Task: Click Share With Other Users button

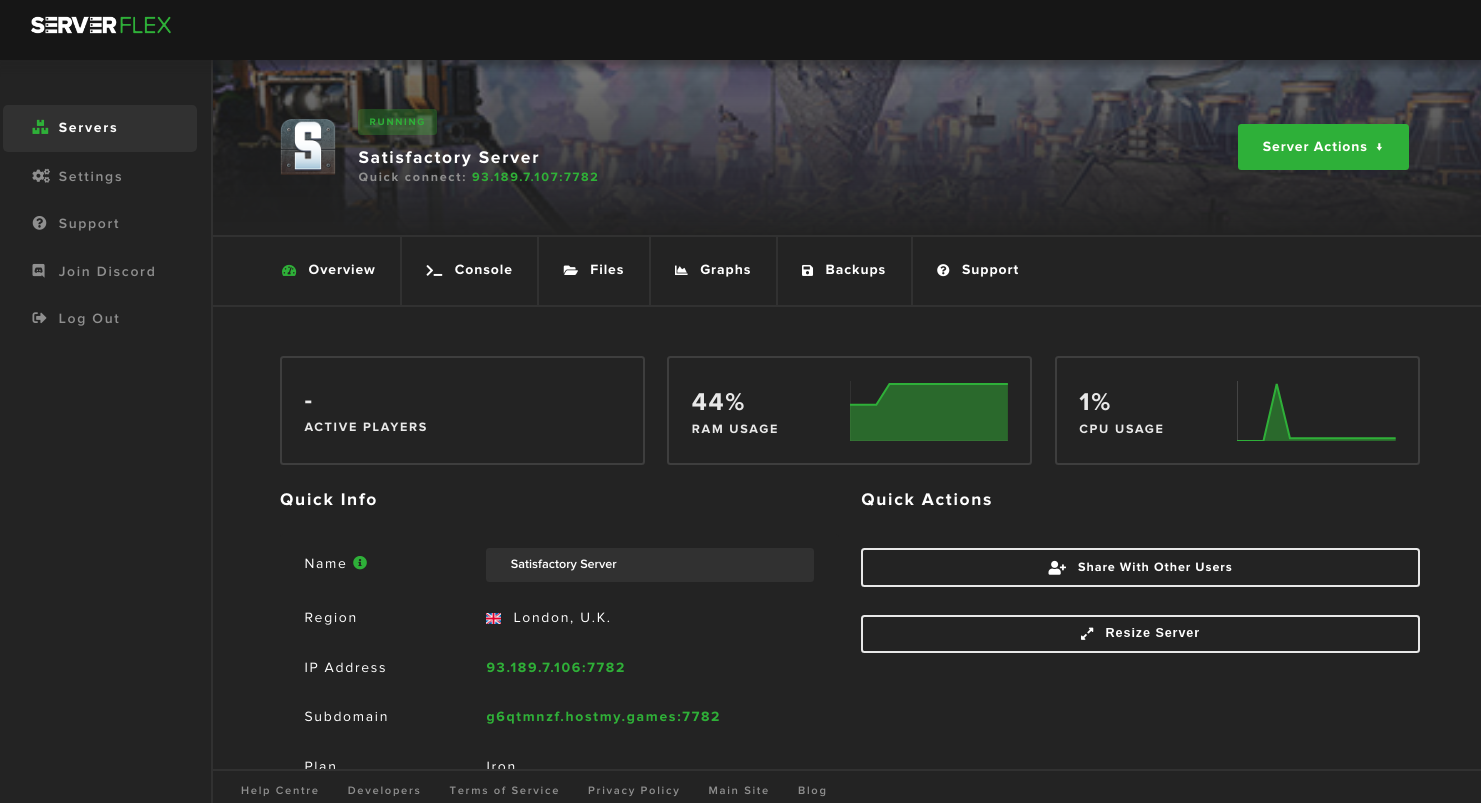Action: coord(1140,567)
